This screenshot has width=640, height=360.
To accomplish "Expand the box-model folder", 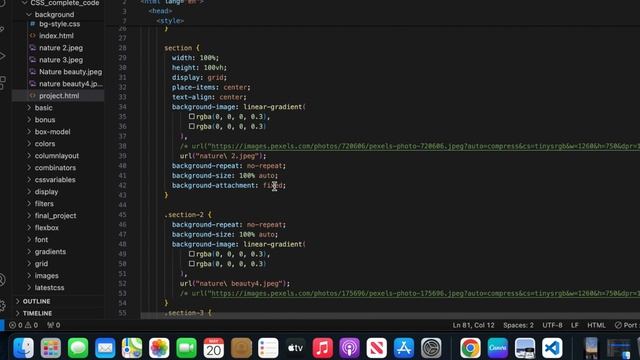I will (x=52, y=132).
